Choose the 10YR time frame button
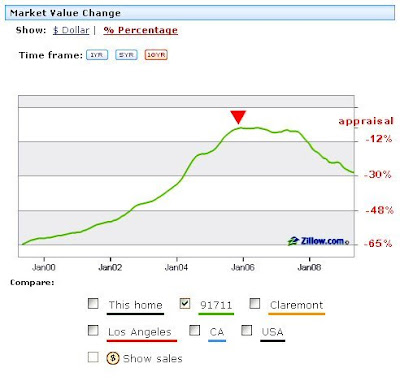The height and width of the screenshot is (381, 400). [156, 55]
